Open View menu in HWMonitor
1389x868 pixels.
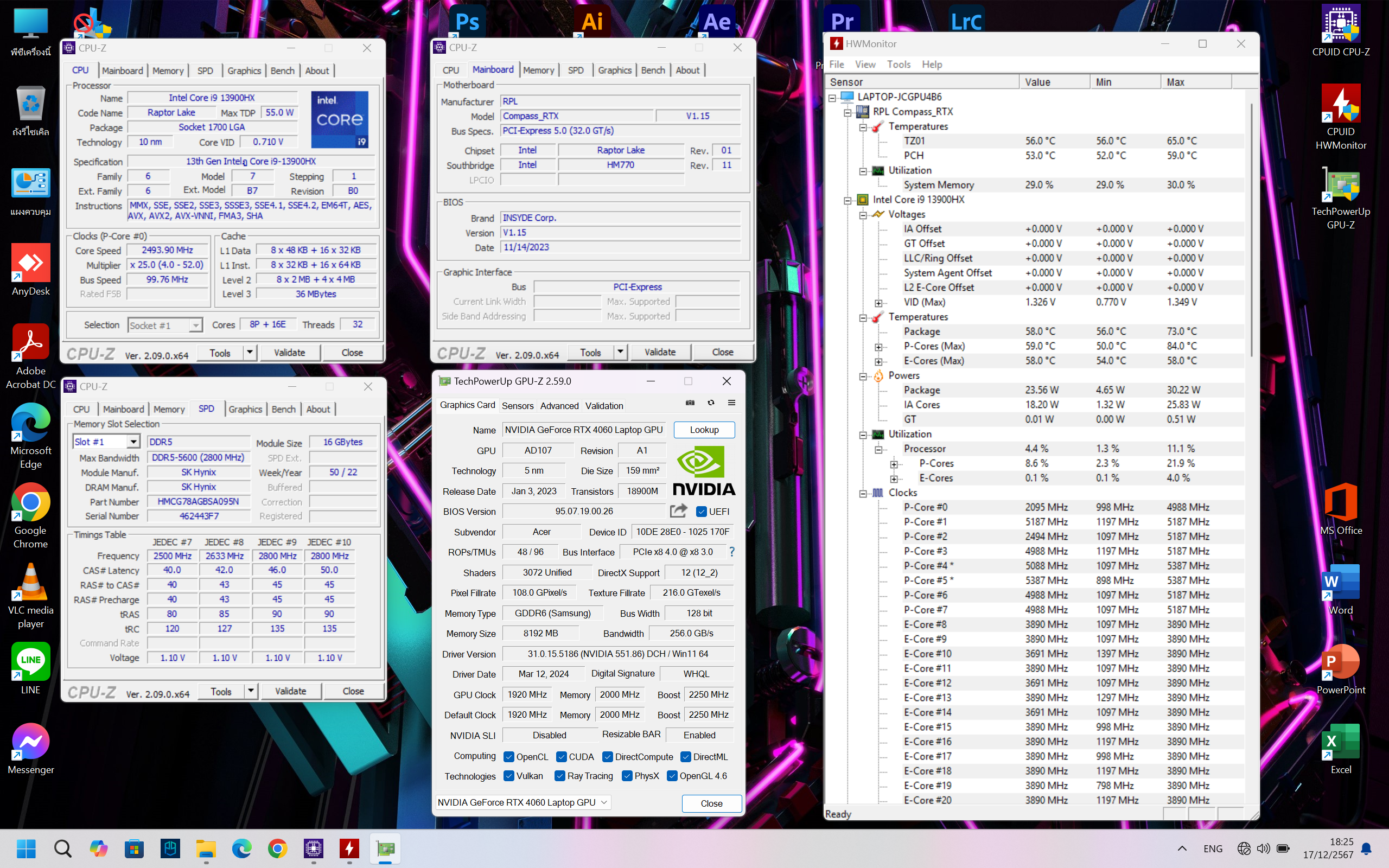pos(865,65)
